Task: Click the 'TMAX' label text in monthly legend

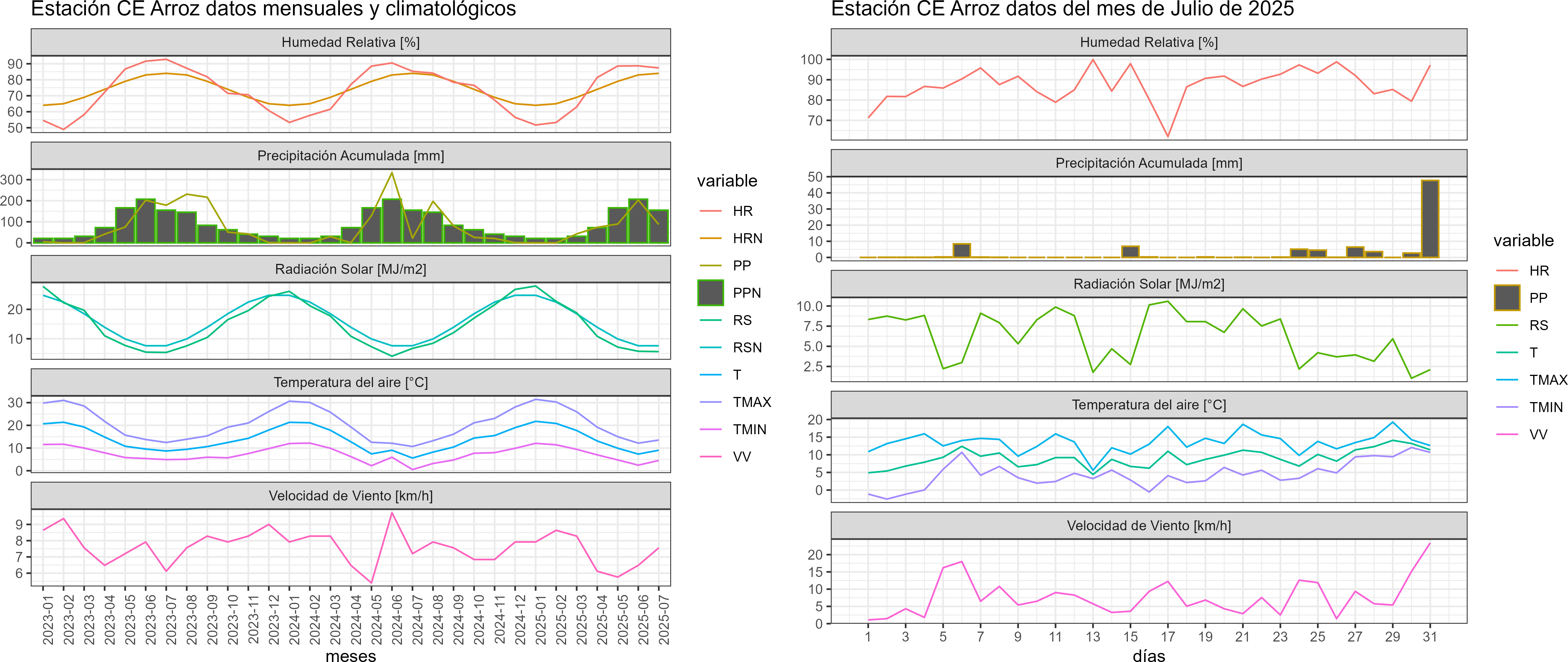Action: [752, 402]
